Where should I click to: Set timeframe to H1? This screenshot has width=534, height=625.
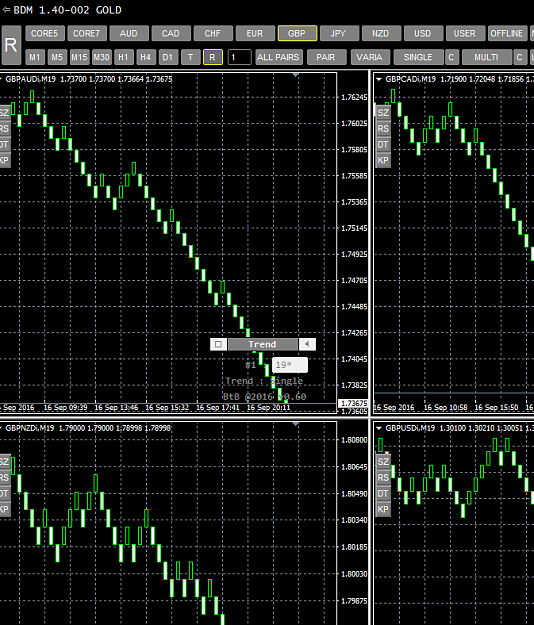point(124,57)
